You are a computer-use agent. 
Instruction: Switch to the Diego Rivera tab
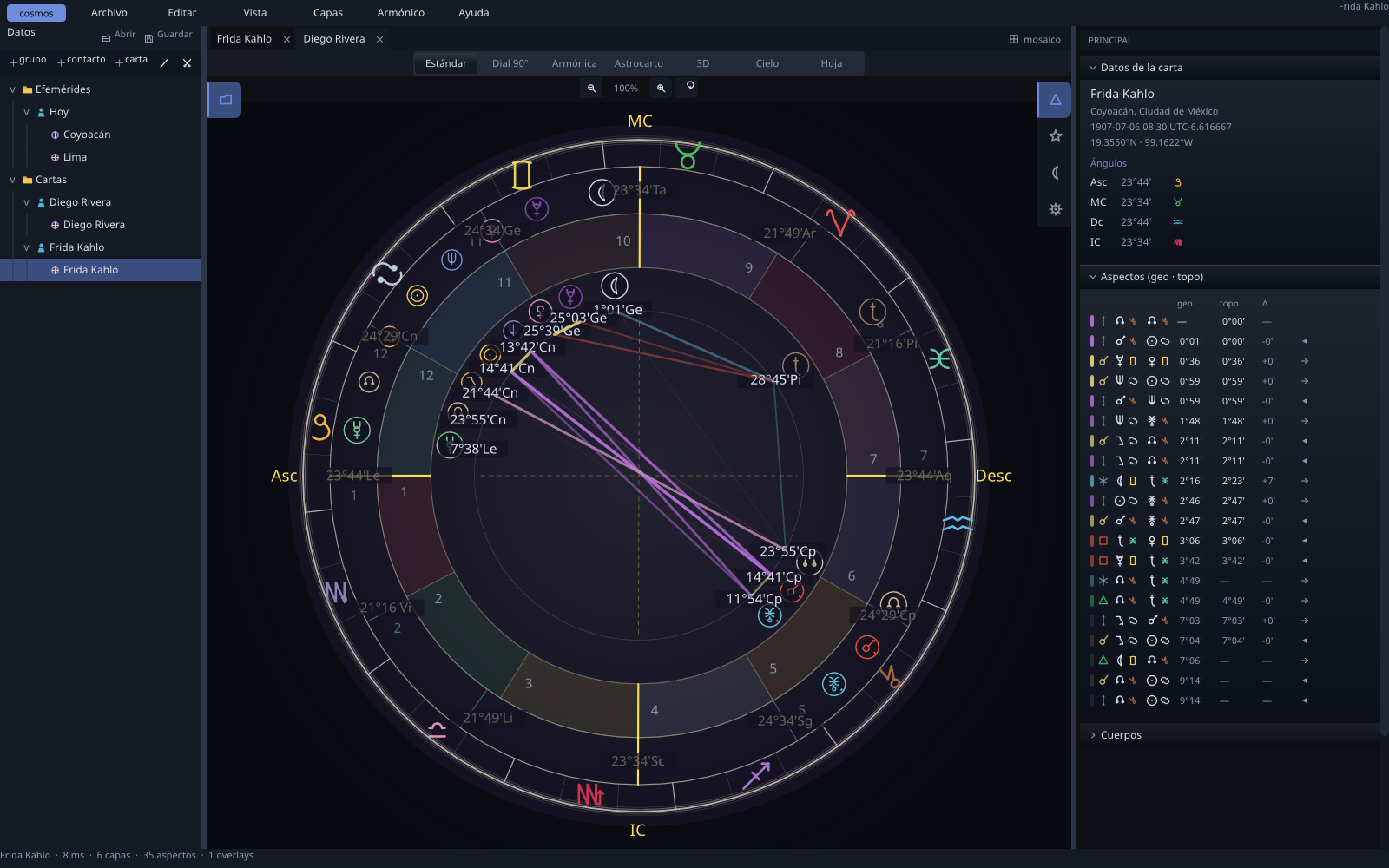(334, 39)
